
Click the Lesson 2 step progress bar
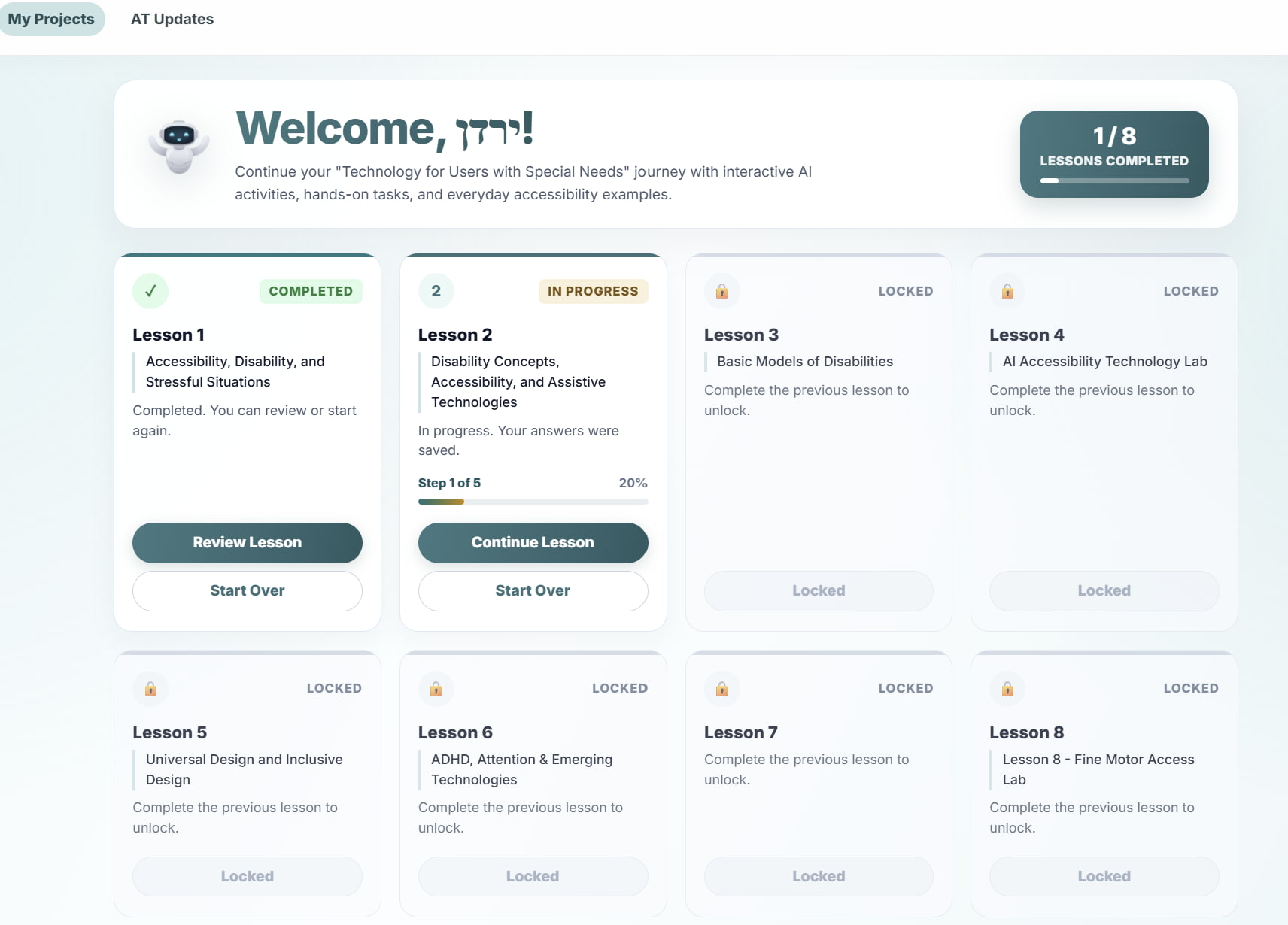coord(533,502)
